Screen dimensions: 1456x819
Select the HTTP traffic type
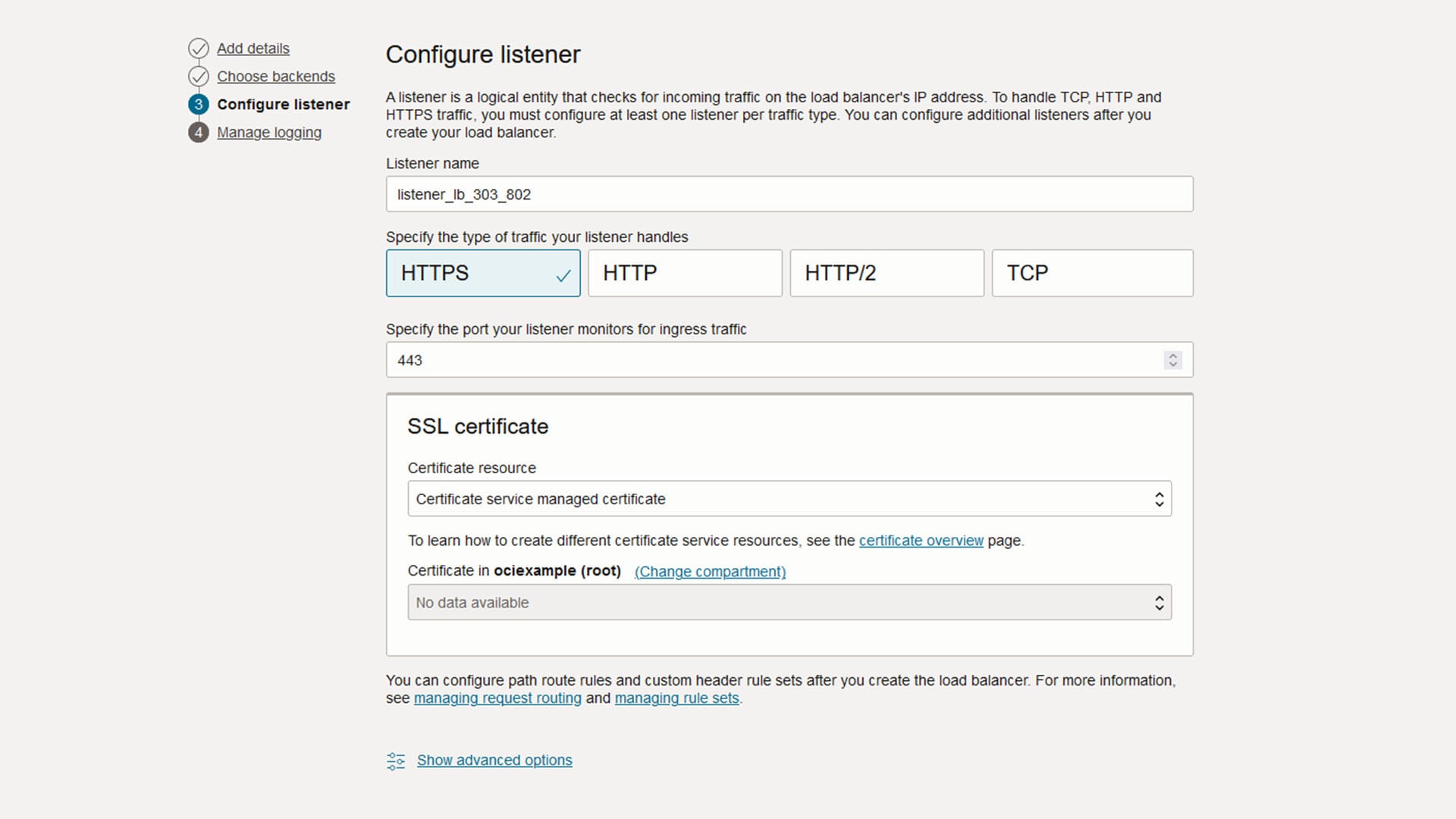coord(685,273)
